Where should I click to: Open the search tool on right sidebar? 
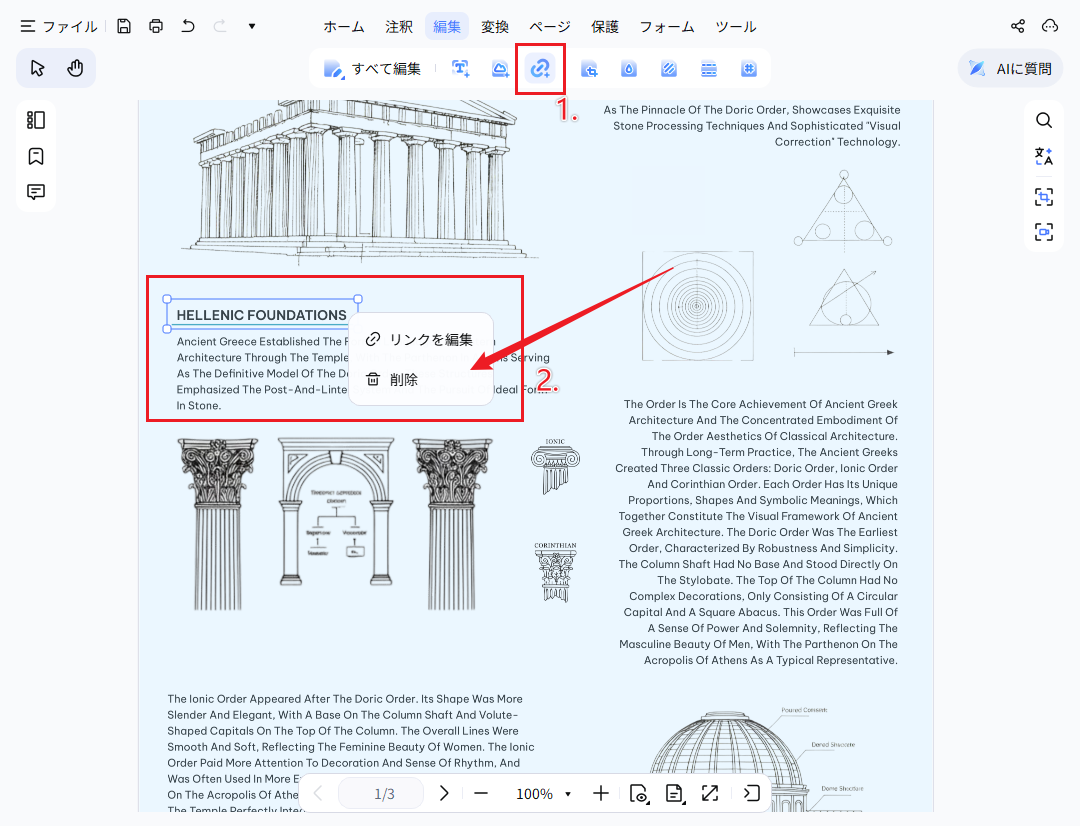click(1044, 121)
